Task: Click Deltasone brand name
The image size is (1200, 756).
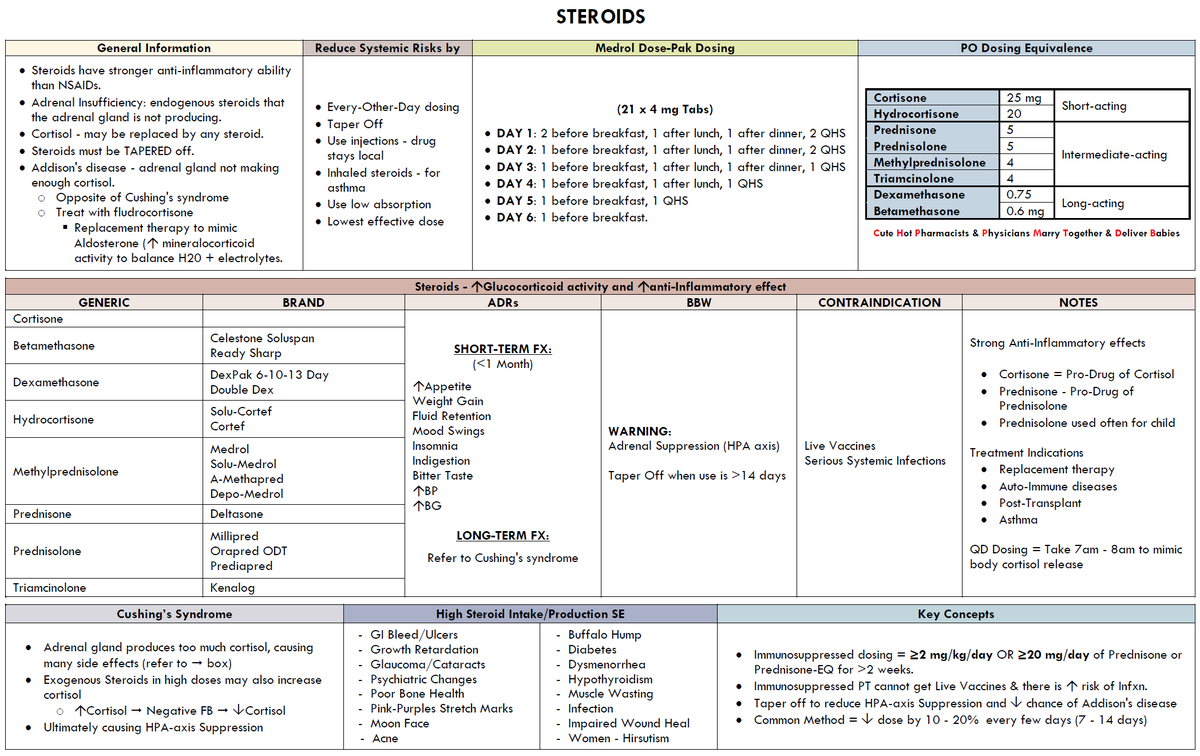Action: point(236,514)
